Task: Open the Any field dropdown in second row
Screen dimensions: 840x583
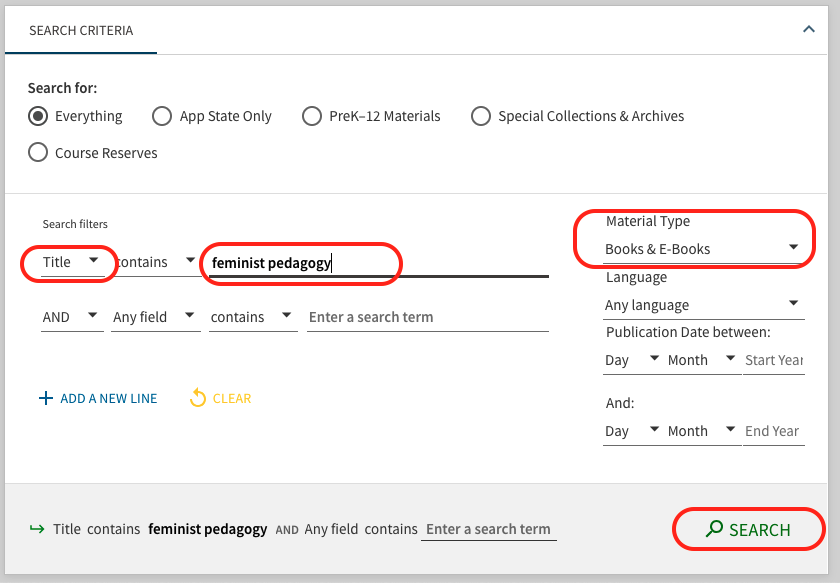Action: 153,317
